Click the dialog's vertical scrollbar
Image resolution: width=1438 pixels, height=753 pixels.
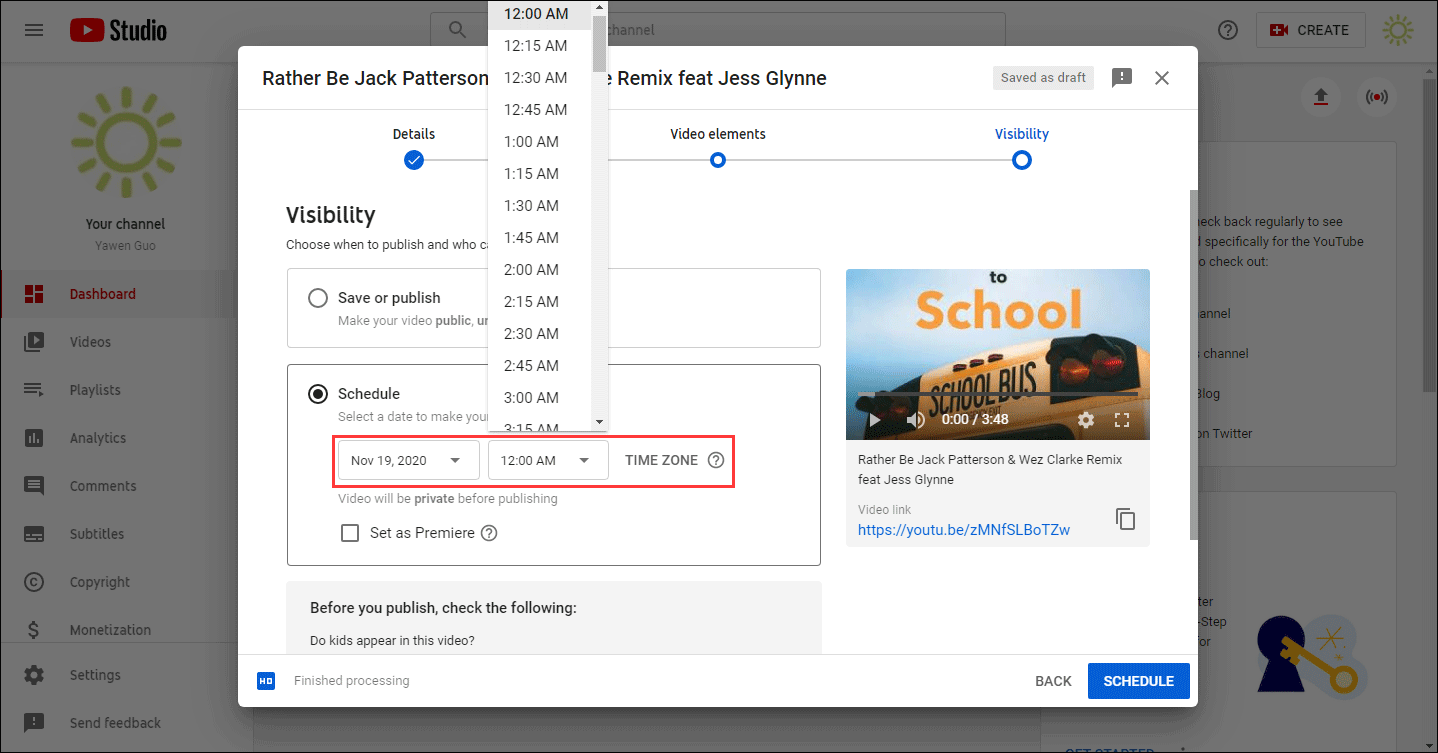click(x=1192, y=365)
